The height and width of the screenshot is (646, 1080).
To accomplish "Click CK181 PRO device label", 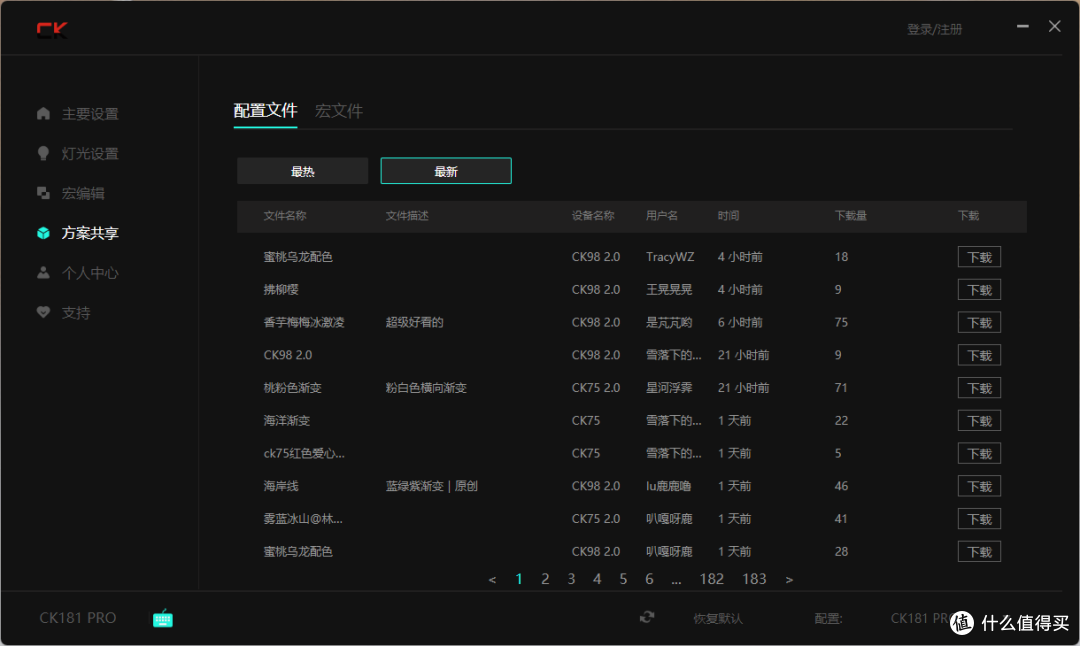I will [78, 618].
